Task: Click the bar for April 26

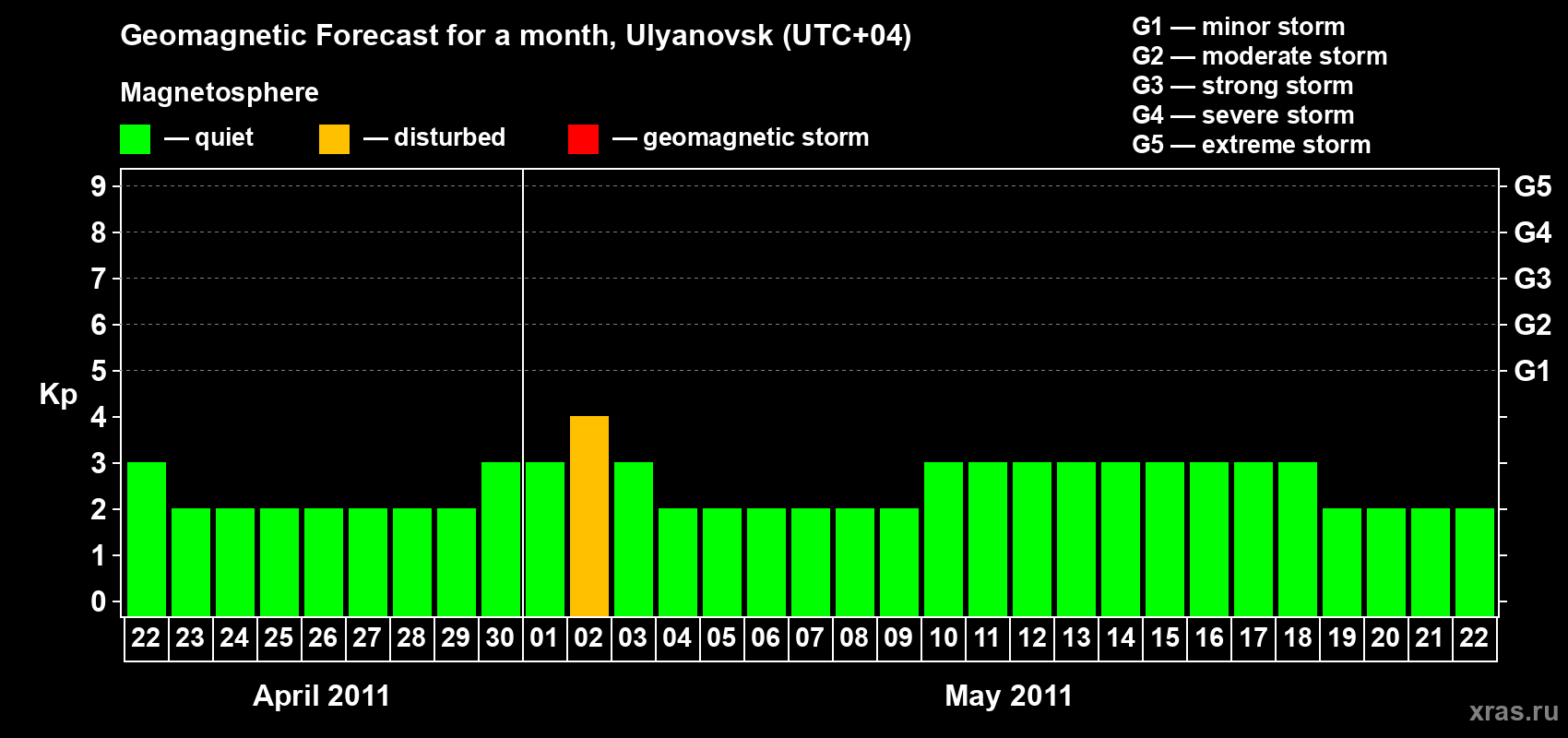Action: pos(324,562)
